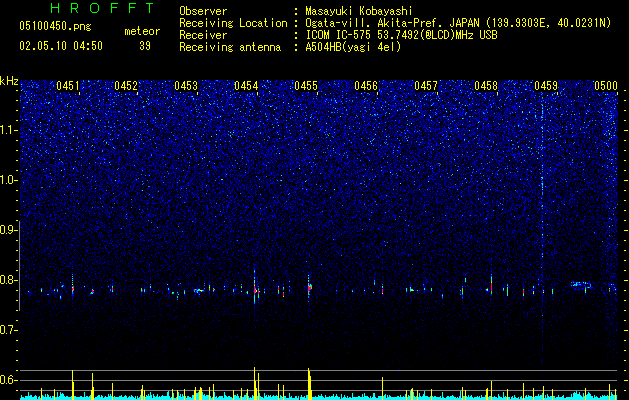Click the 0454 time marker
The height and width of the screenshot is (400, 629).
click(x=246, y=86)
